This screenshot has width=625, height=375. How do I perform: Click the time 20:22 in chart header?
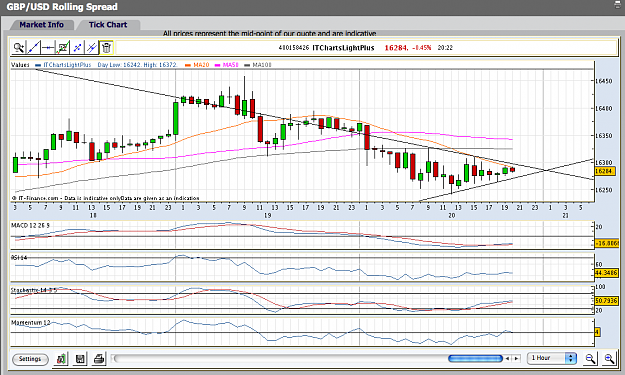(x=445, y=48)
